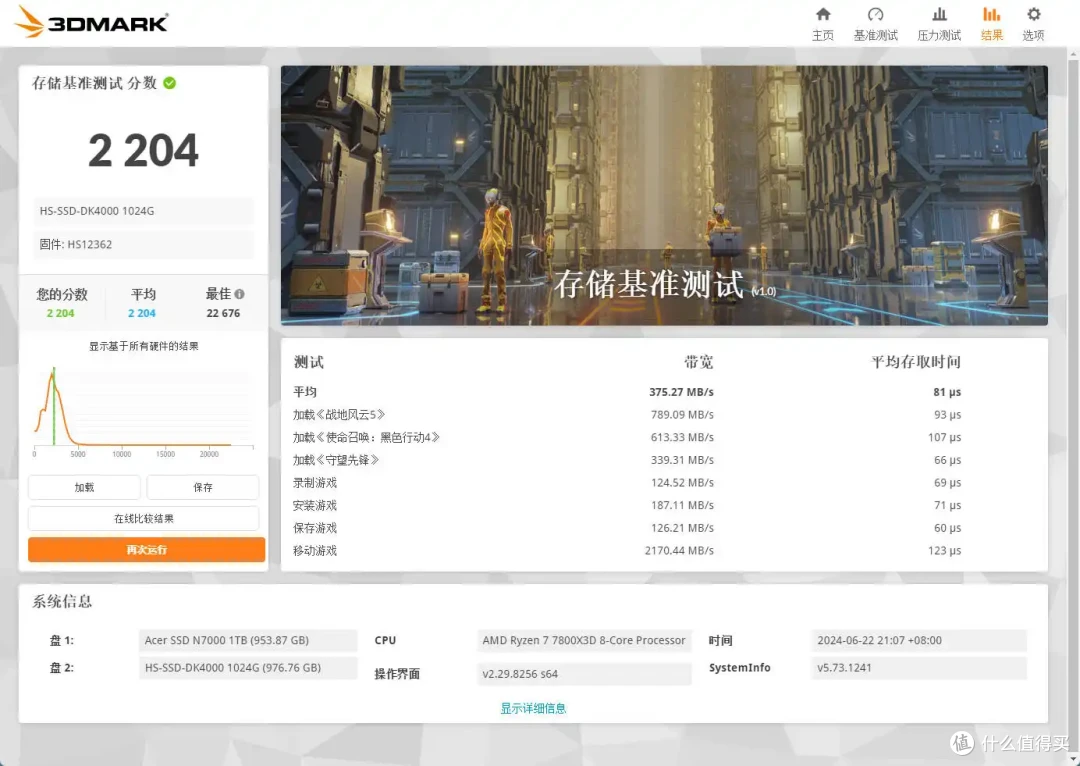Open stress testing via the 压力测试 icon
1080x766 pixels.
(x=938, y=22)
